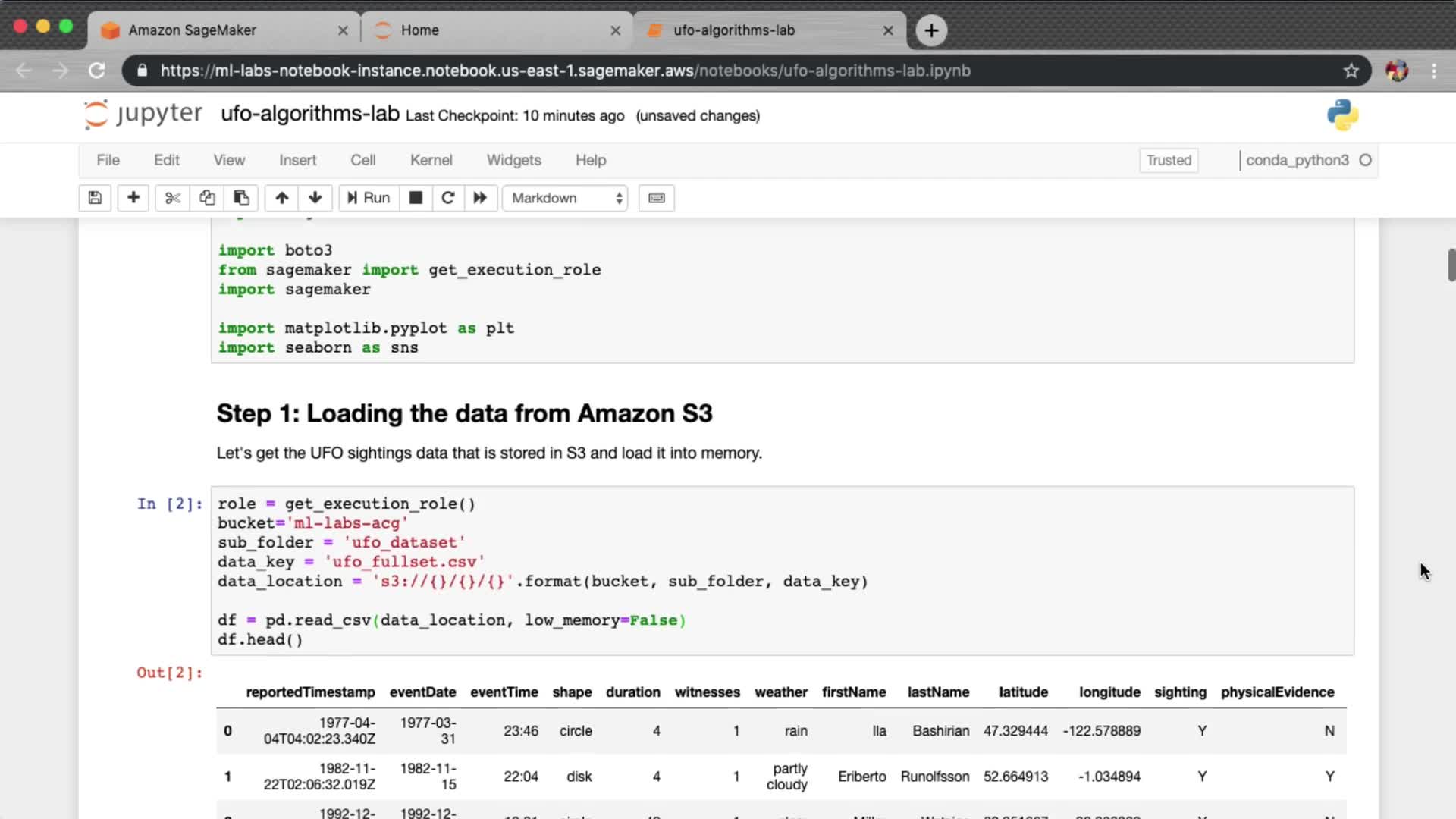Click the save and checkpoint icon
Image resolution: width=1456 pixels, height=819 pixels.
pos(95,198)
